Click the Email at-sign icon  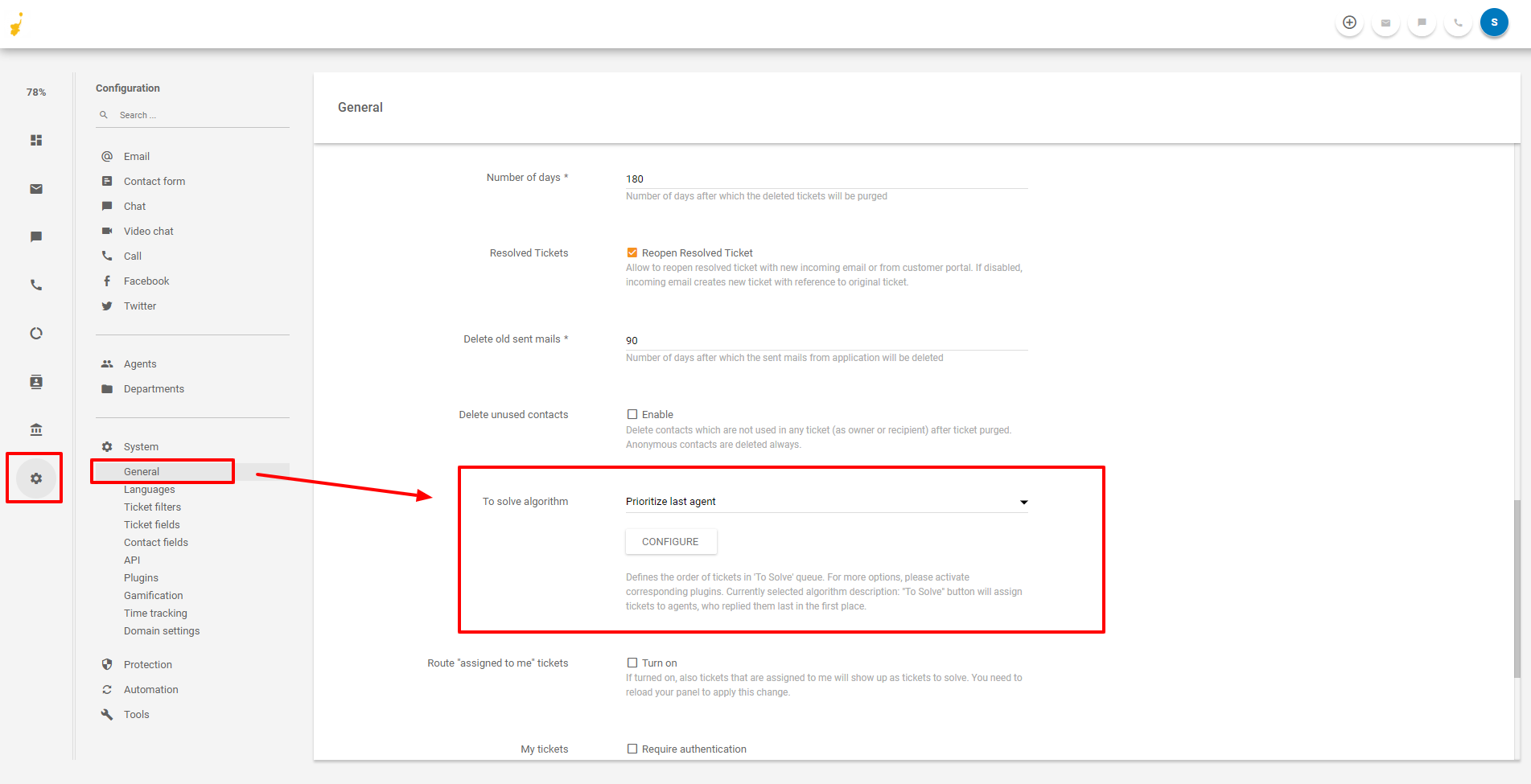pos(107,156)
